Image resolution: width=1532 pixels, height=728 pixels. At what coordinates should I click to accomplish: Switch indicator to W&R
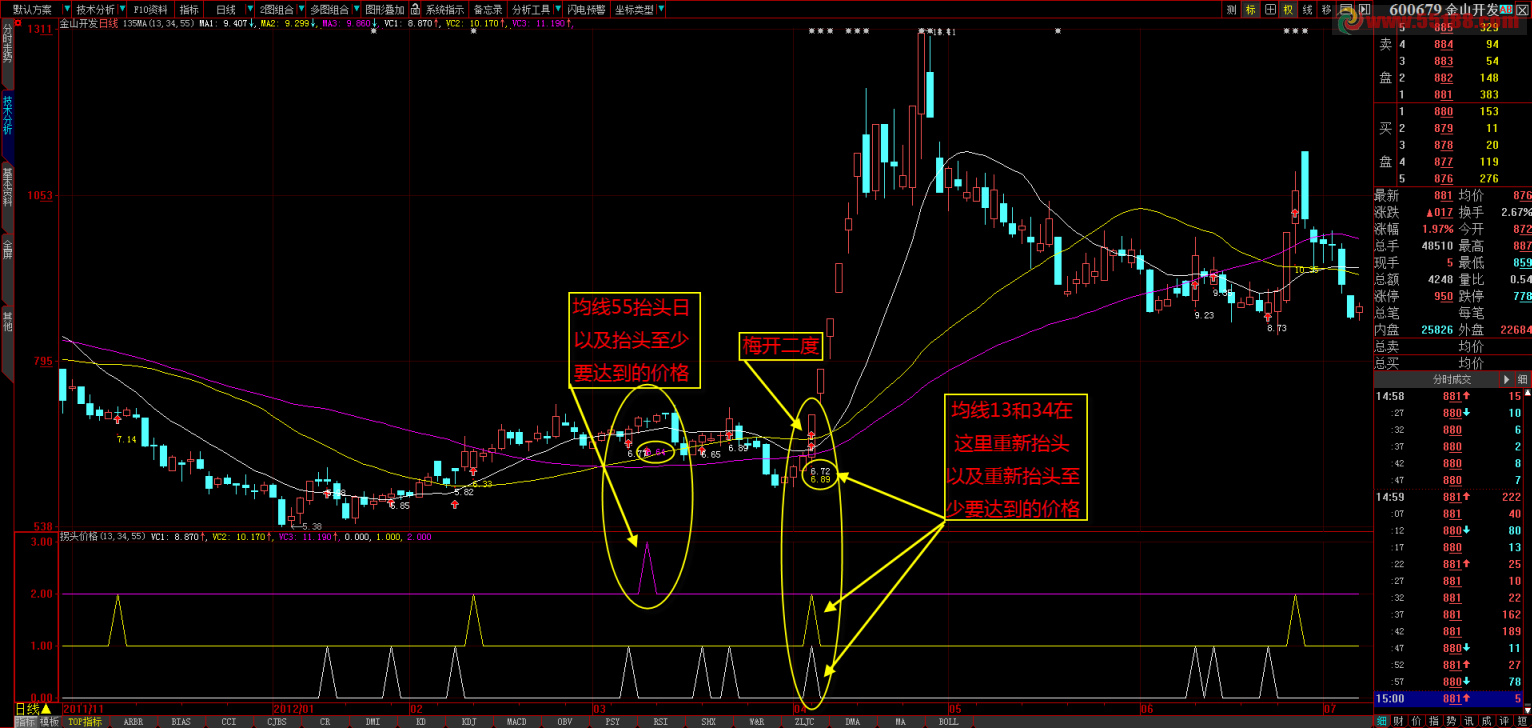(x=756, y=721)
